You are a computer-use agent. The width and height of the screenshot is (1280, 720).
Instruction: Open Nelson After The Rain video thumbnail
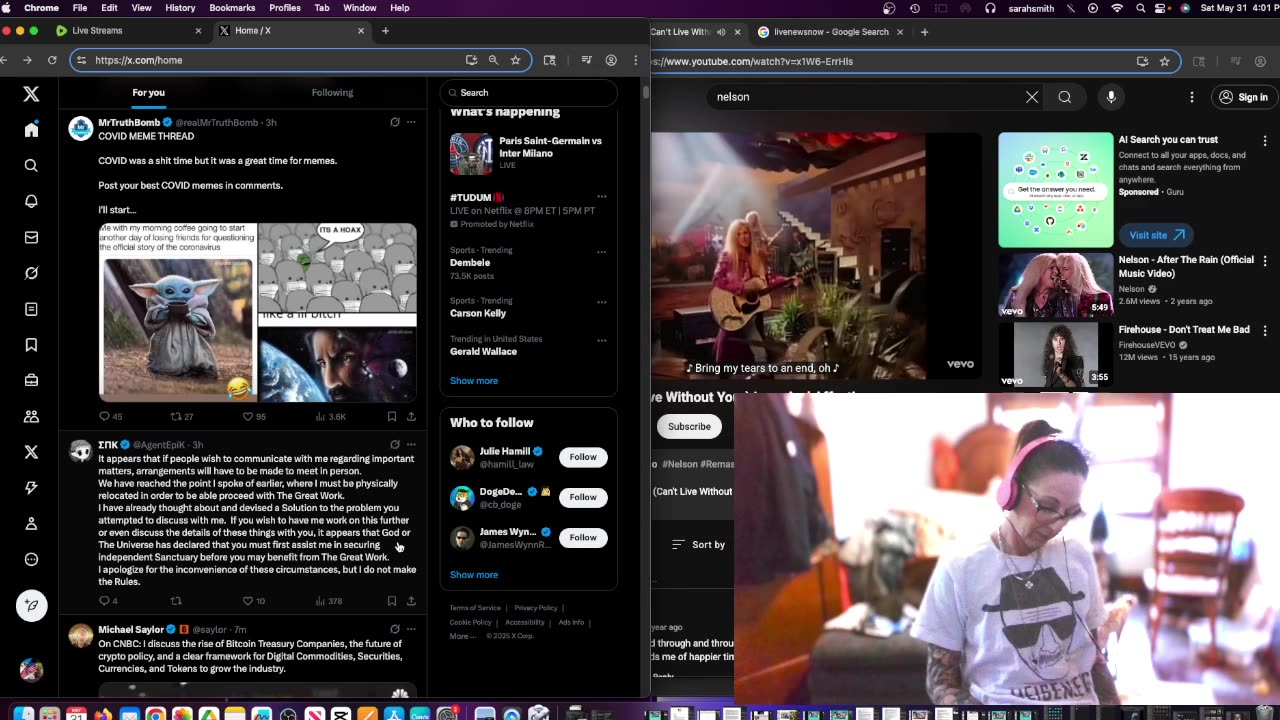pos(1055,285)
